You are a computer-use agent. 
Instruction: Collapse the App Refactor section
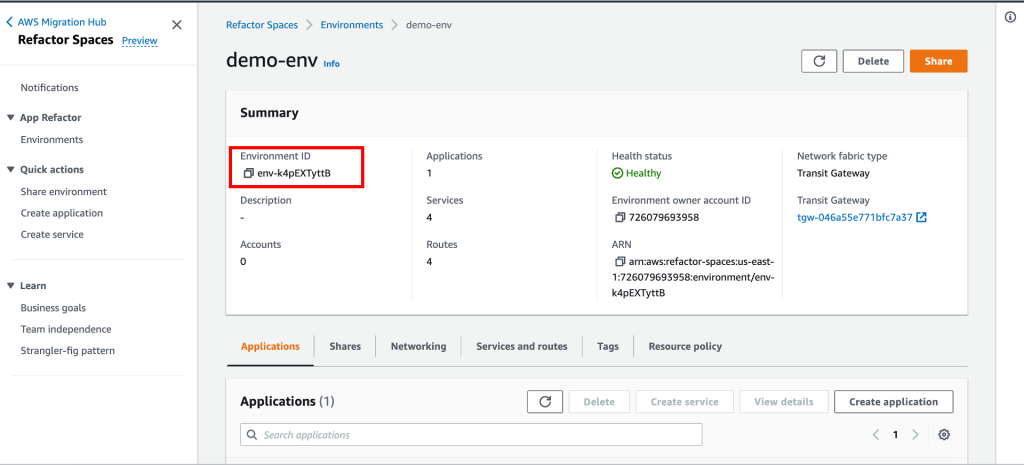(x=11, y=118)
